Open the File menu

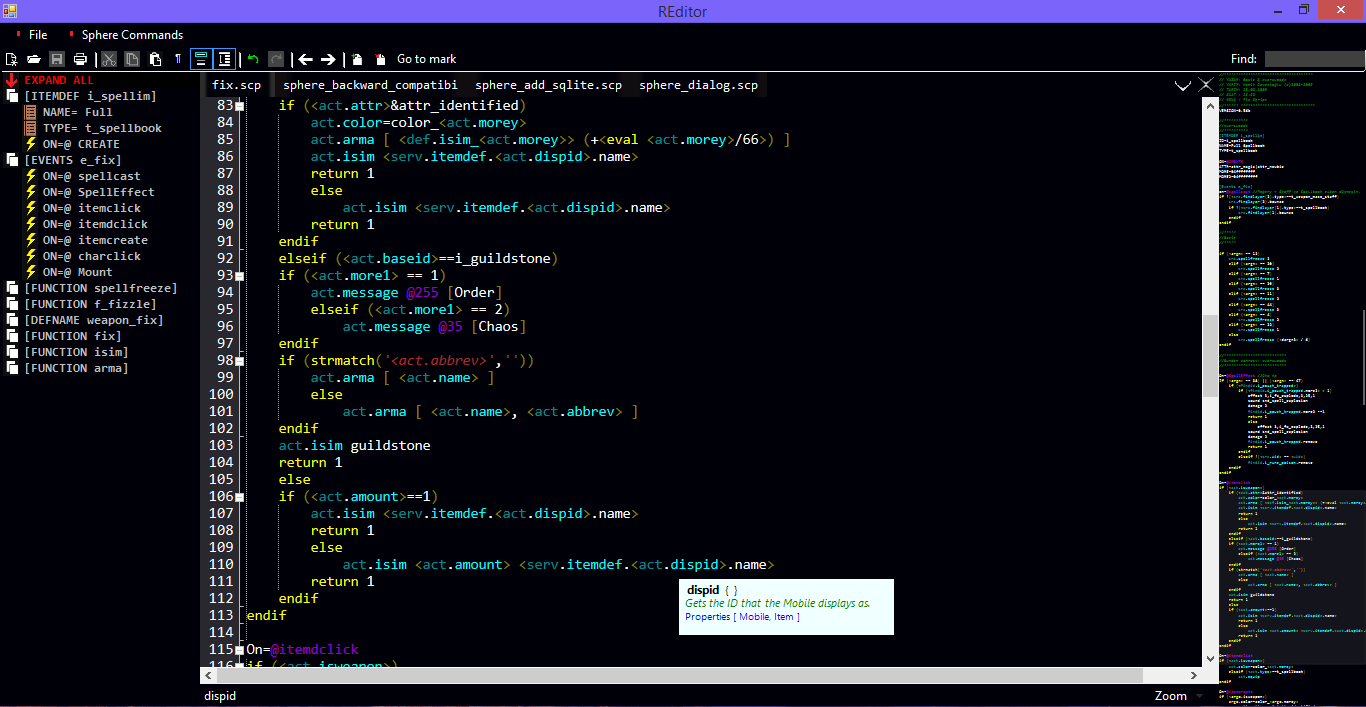tap(38, 35)
